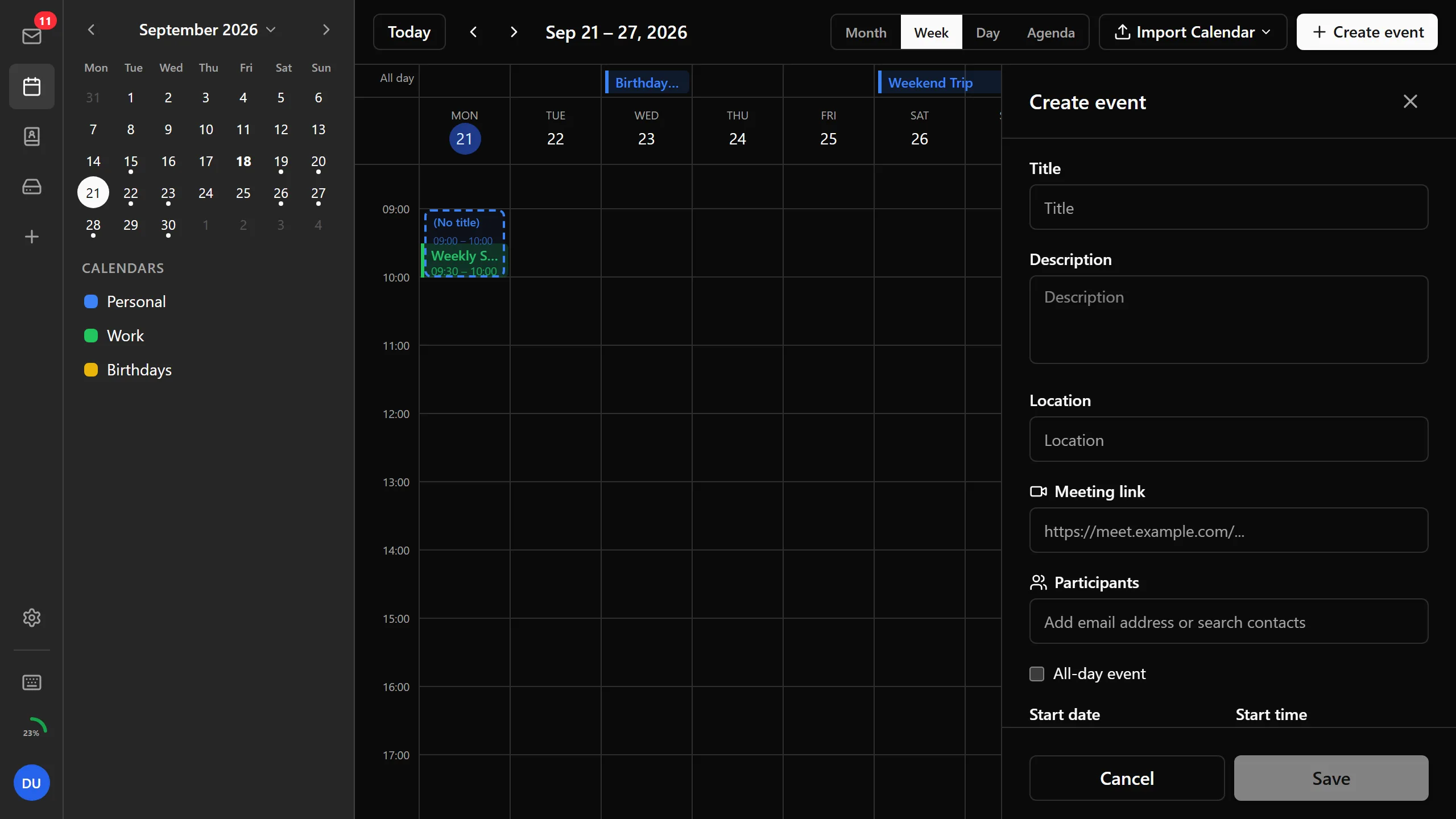Focus the Title input field
The image size is (1456, 819).
(1228, 208)
